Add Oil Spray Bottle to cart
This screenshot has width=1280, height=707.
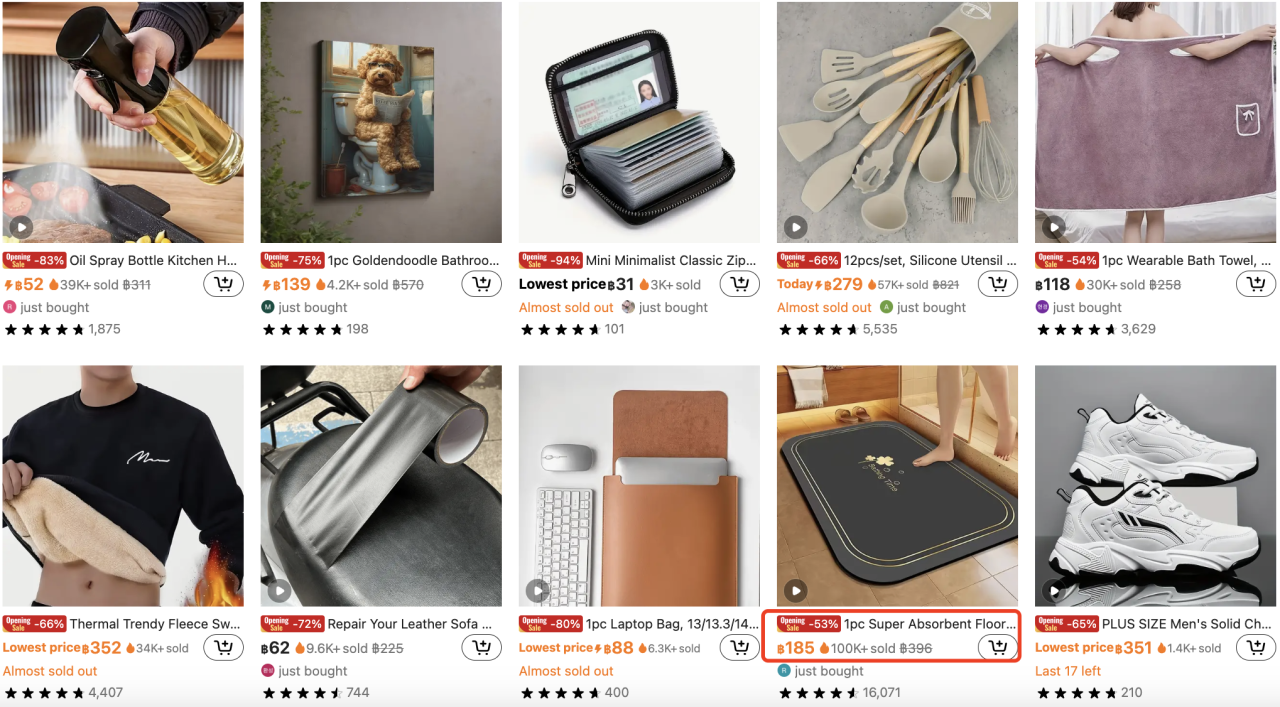tap(224, 284)
